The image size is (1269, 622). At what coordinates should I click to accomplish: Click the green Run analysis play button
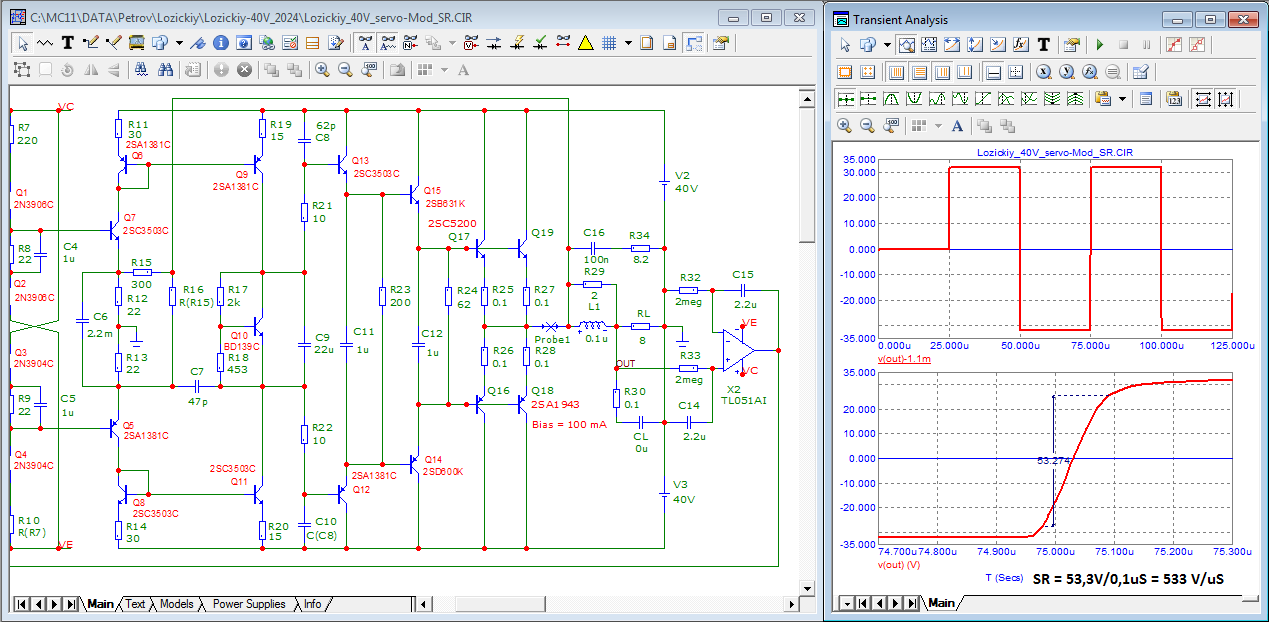point(1100,45)
